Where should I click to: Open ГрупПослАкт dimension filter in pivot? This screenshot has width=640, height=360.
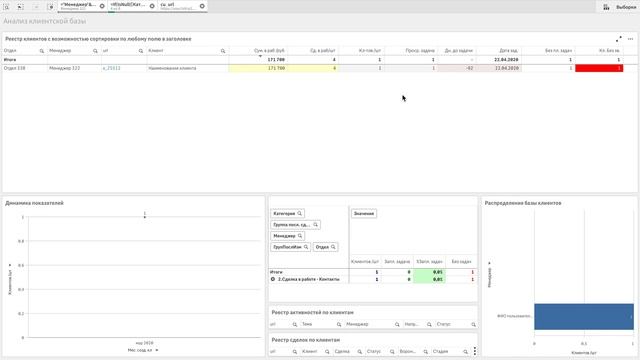coord(290,247)
